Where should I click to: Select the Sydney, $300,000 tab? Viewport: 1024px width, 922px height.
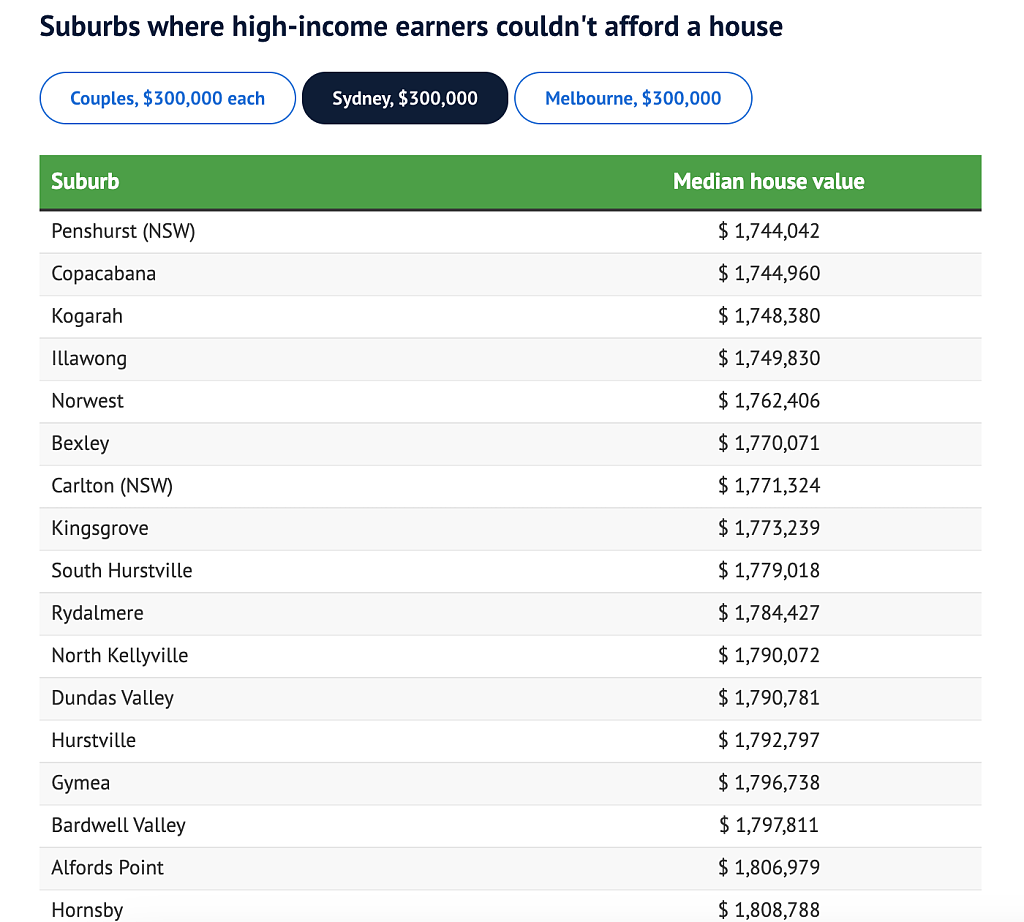pyautogui.click(x=405, y=98)
